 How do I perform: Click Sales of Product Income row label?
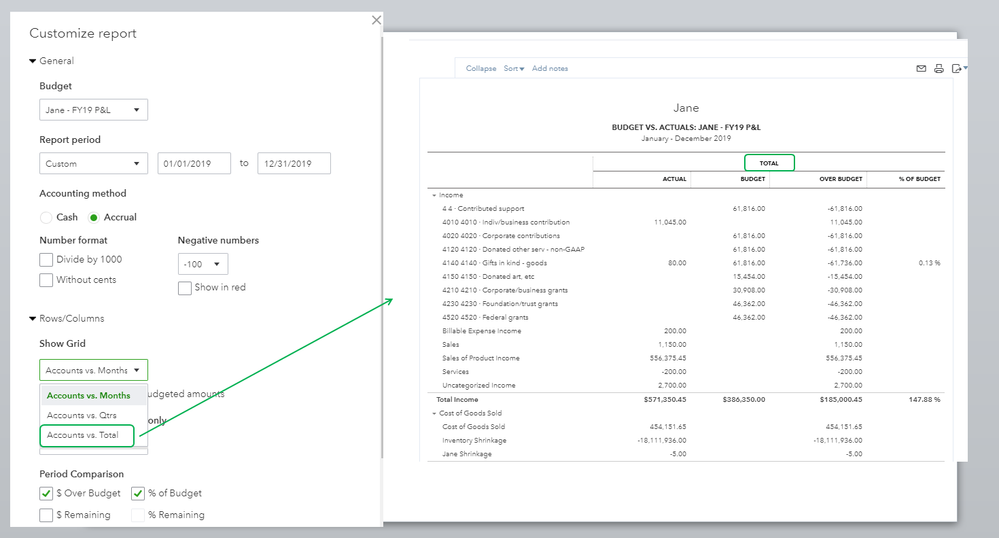coord(481,358)
